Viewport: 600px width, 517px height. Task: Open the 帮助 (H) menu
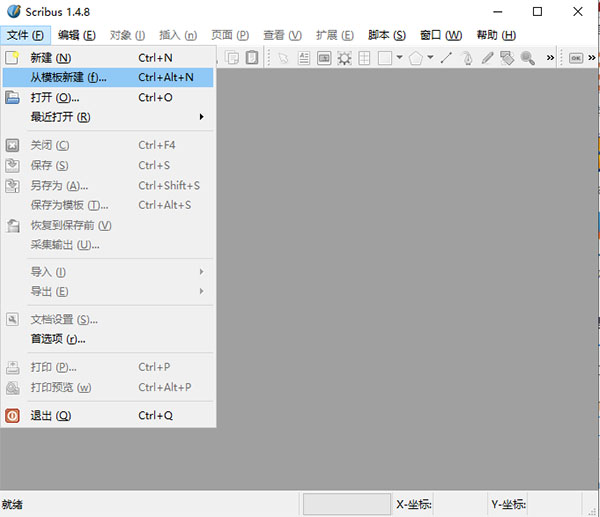click(x=496, y=35)
